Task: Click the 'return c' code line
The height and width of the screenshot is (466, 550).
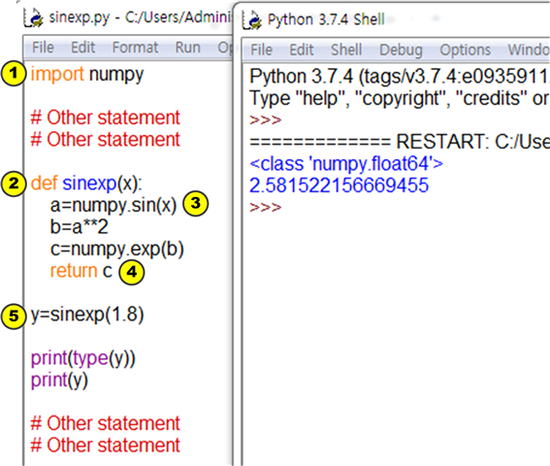Action: pyautogui.click(x=81, y=271)
